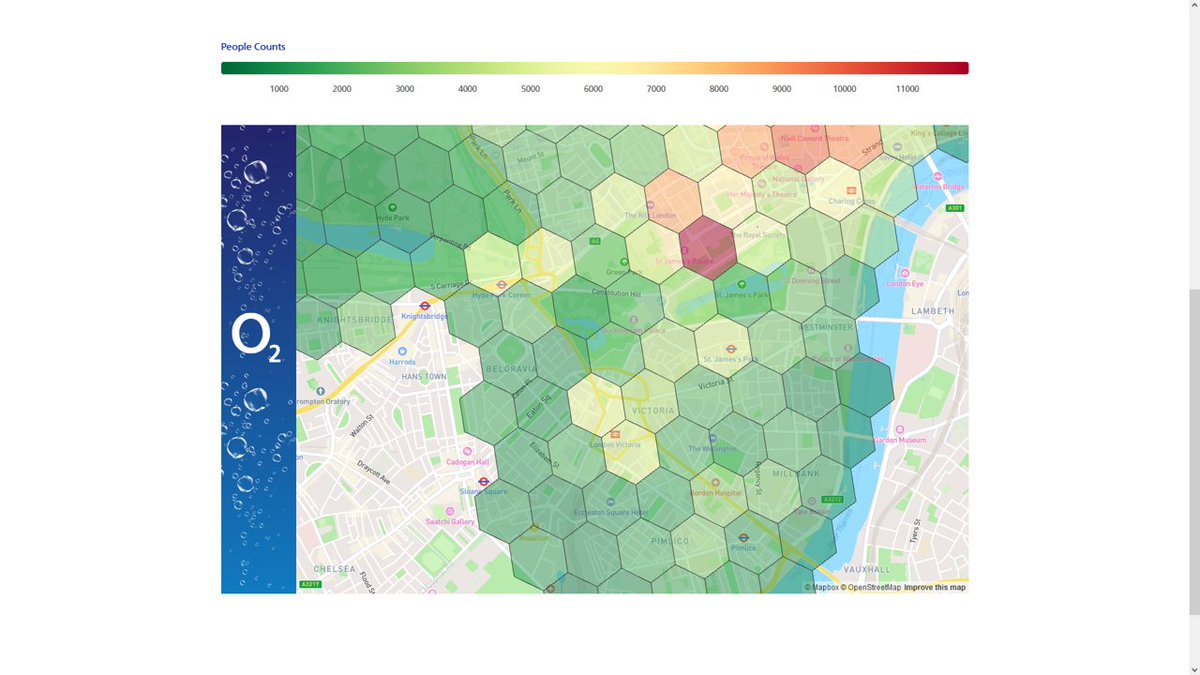
Task: Click the 11000 legend label
Action: [x=907, y=89]
